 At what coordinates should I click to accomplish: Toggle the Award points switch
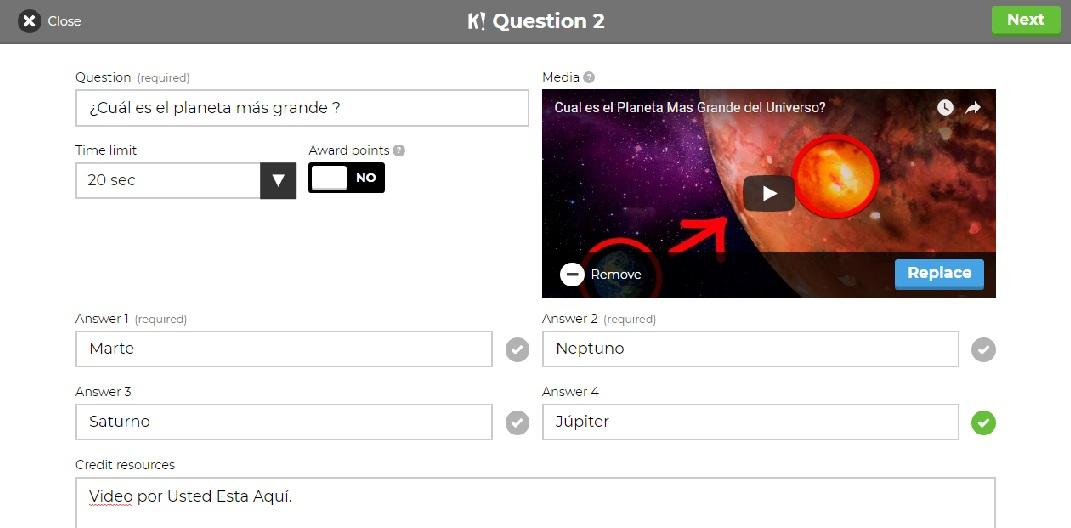(x=346, y=178)
